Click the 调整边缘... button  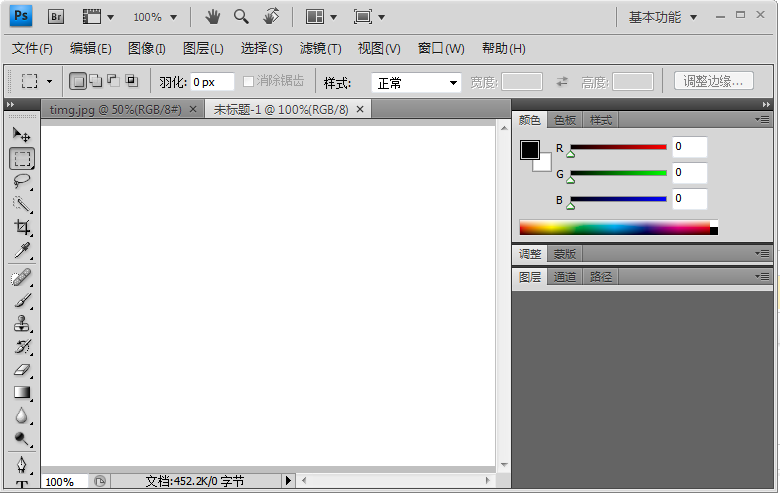[713, 81]
